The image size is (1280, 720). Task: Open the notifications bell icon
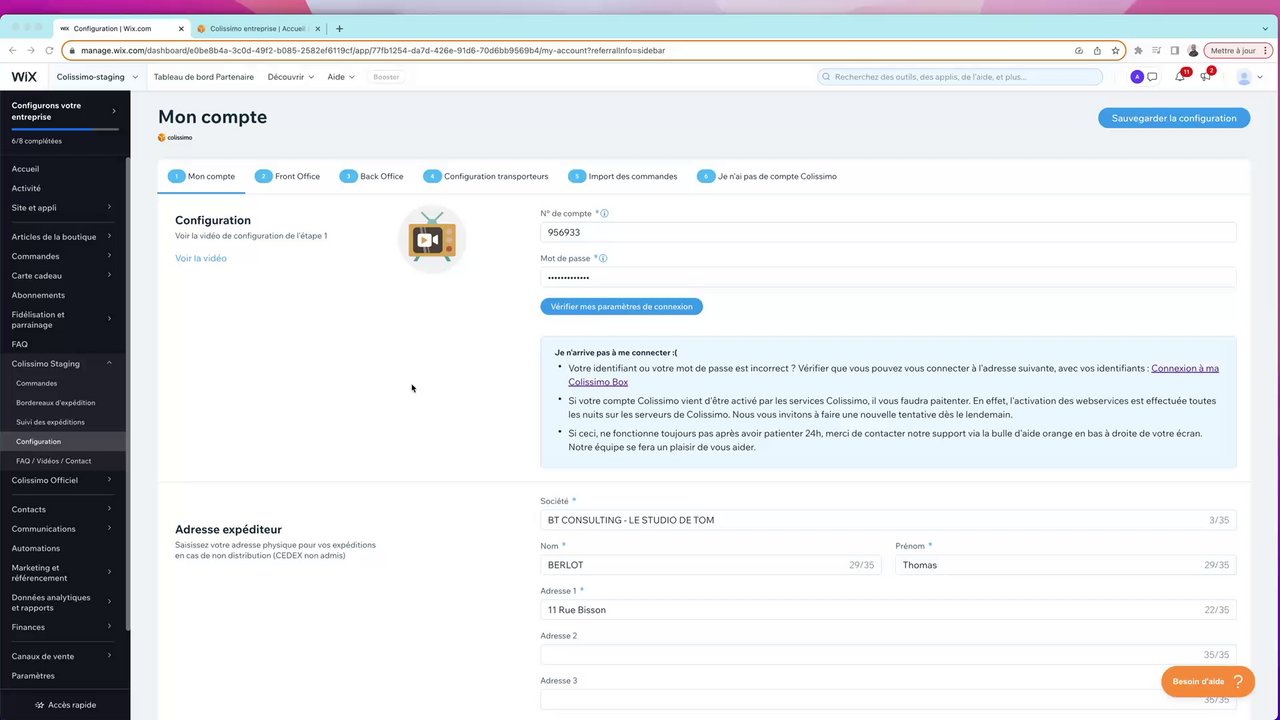coord(1180,77)
